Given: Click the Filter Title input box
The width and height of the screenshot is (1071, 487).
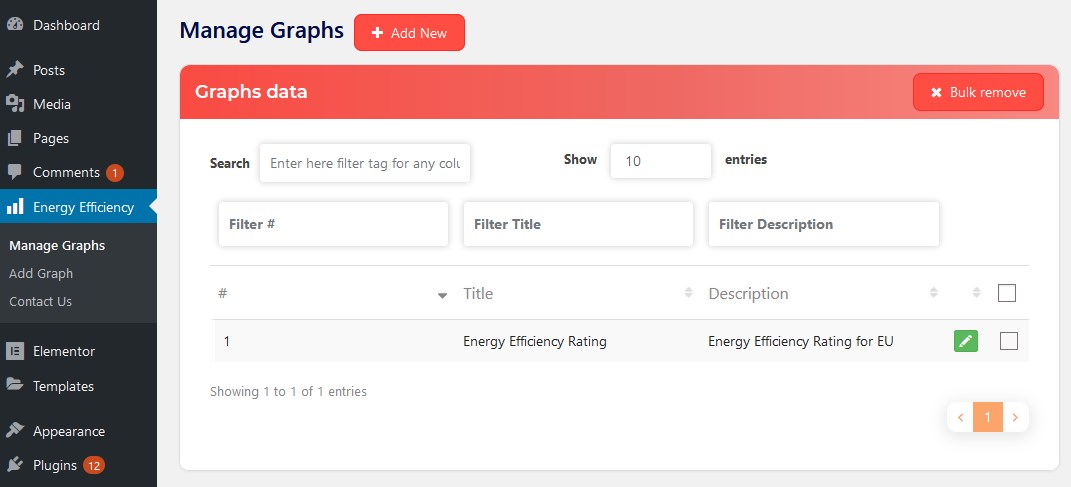Looking at the screenshot, I should coord(578,224).
